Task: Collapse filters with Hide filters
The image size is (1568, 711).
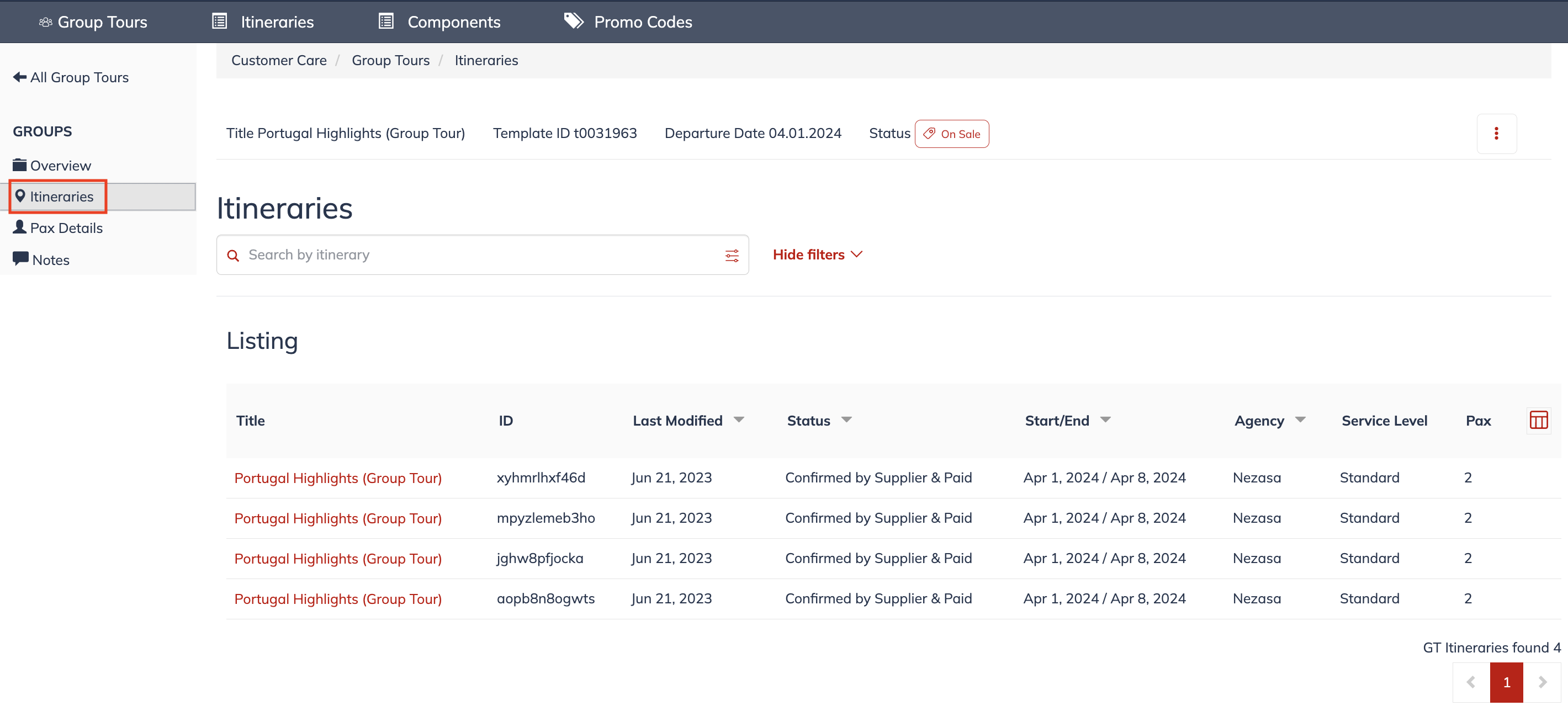Action: [818, 254]
